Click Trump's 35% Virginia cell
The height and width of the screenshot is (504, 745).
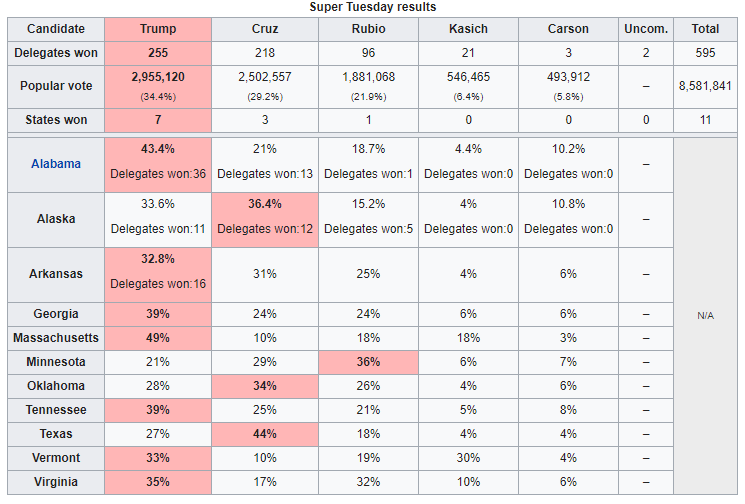click(x=158, y=482)
